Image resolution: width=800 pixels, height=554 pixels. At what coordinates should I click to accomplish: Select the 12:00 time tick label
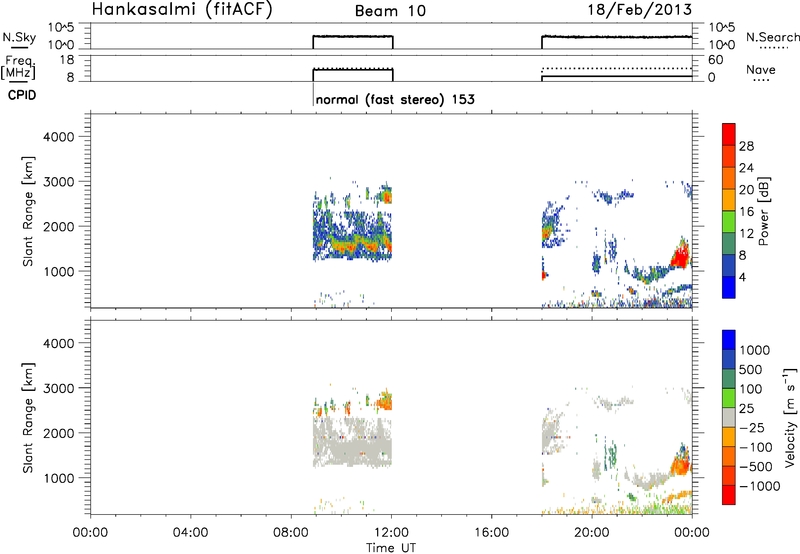click(391, 533)
